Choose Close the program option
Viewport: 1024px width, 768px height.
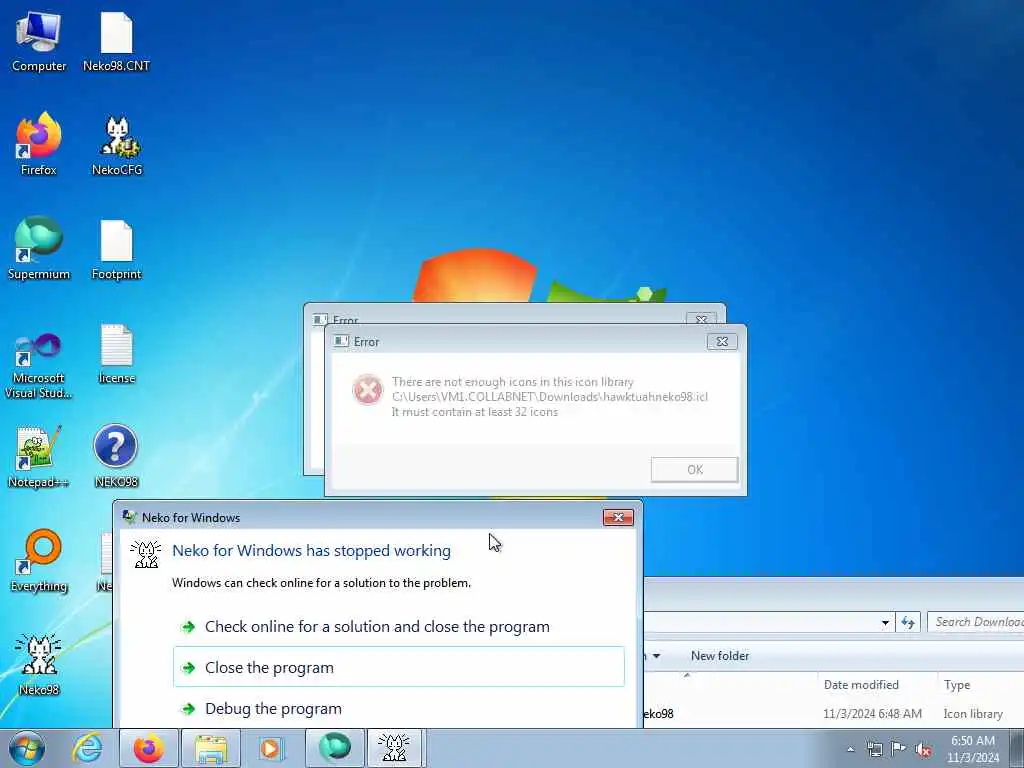coord(398,667)
